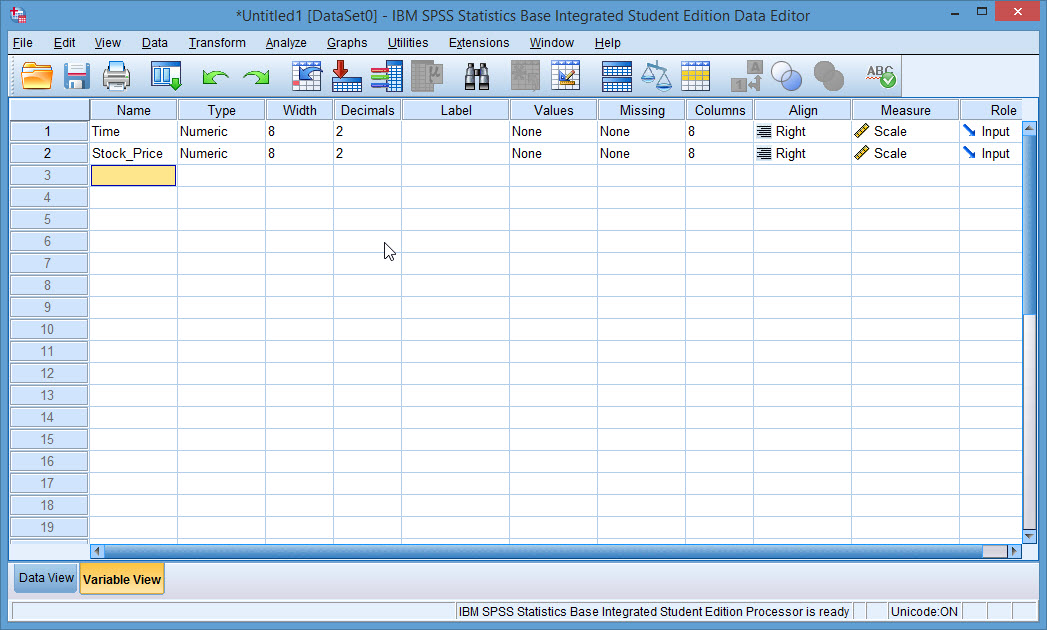Click the Label cell for Stock_Price
Image resolution: width=1047 pixels, height=630 pixels.
(455, 154)
